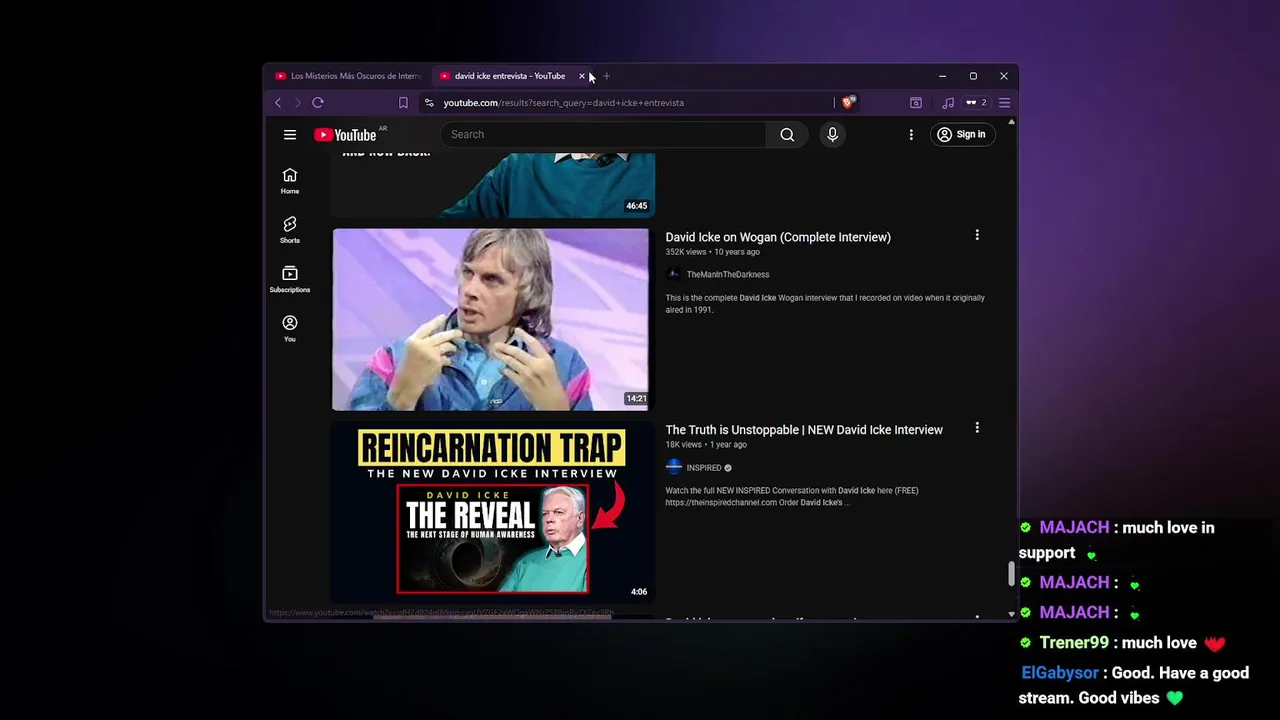Click the music note toolbar icon
This screenshot has height=720, width=1280.
(948, 103)
